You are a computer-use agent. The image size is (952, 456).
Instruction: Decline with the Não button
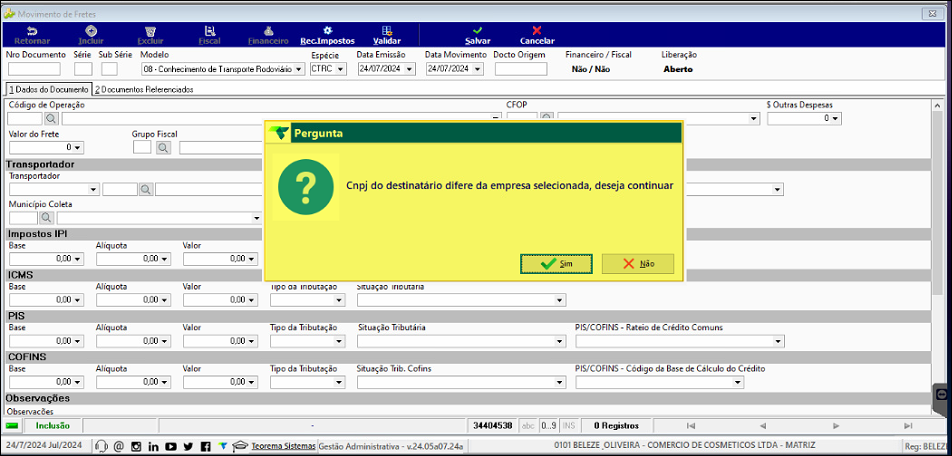(x=638, y=264)
